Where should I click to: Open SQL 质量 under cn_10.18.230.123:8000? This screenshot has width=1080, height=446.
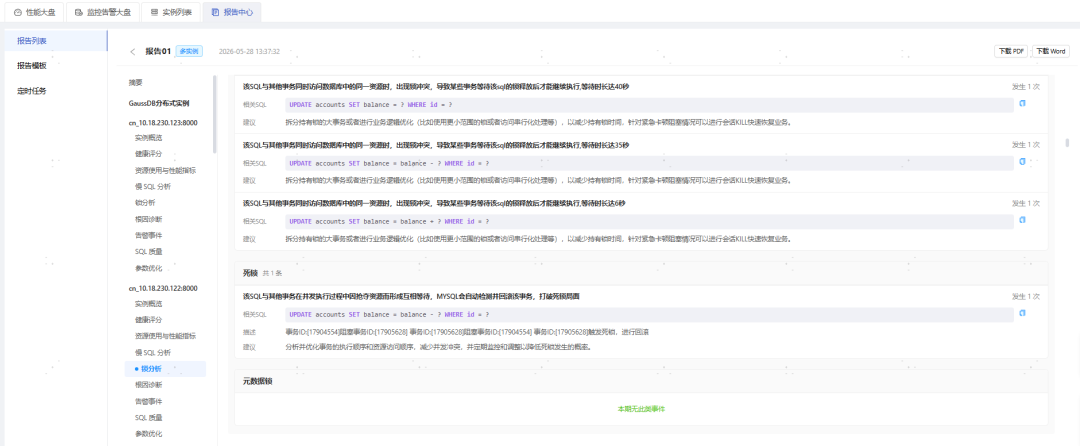tap(149, 251)
